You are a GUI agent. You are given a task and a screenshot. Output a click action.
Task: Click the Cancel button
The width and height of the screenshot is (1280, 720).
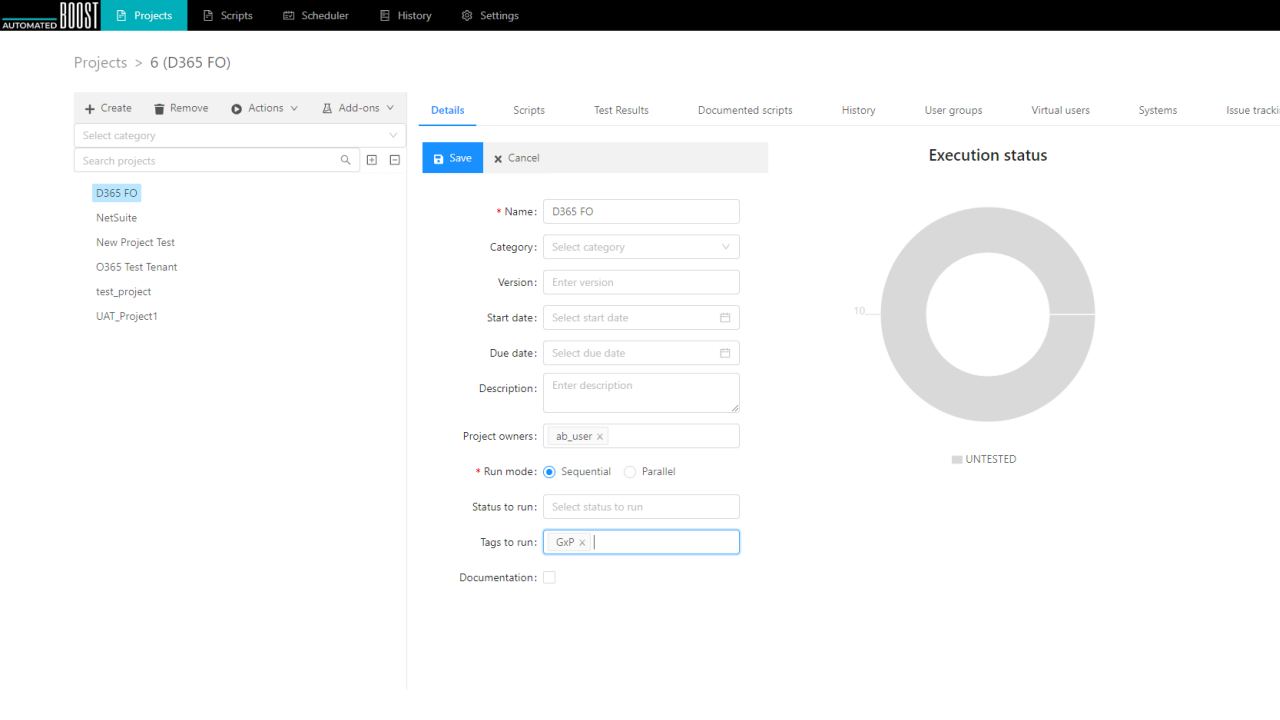(x=516, y=158)
